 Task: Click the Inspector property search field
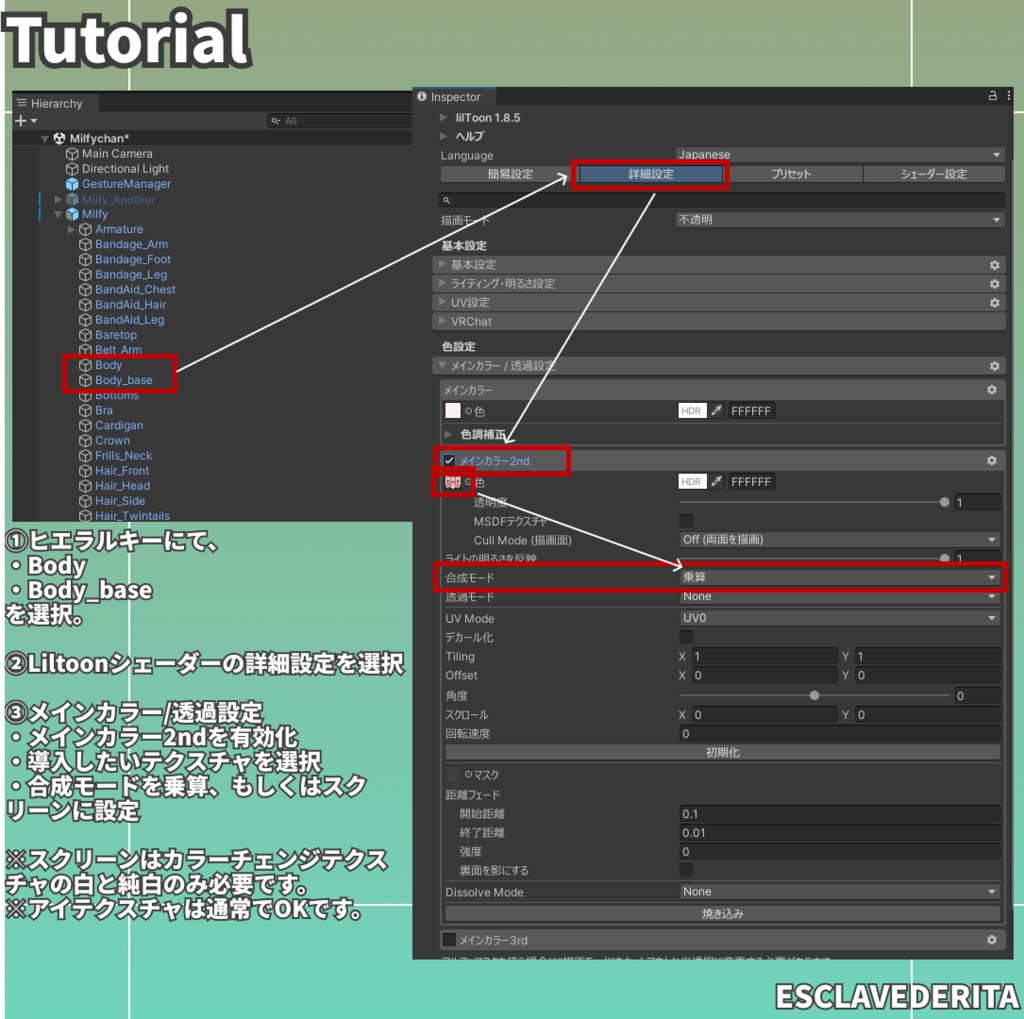click(x=722, y=200)
